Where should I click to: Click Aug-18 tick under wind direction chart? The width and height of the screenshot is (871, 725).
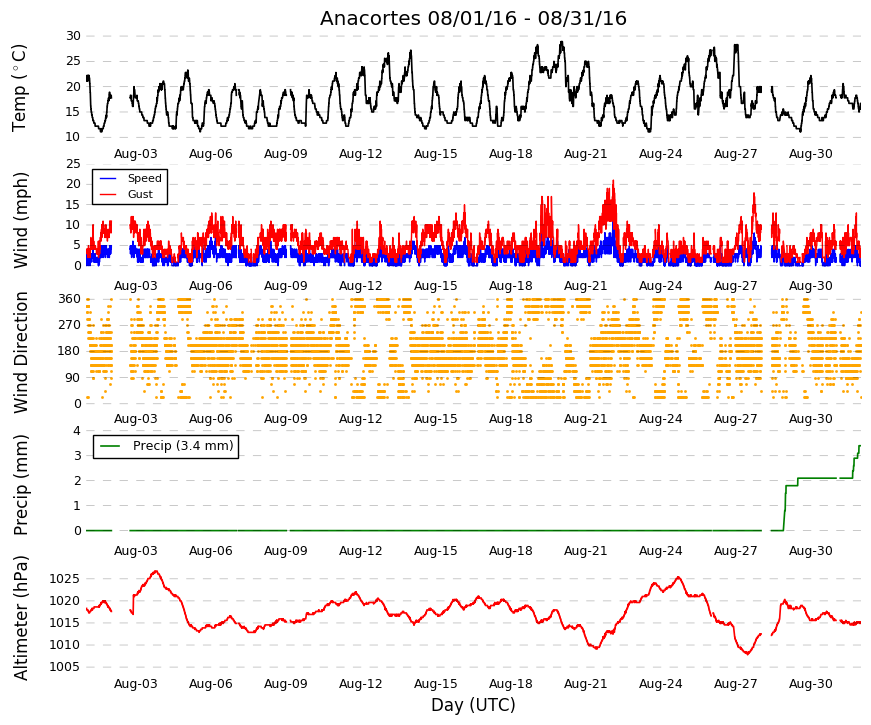[x=510, y=418]
